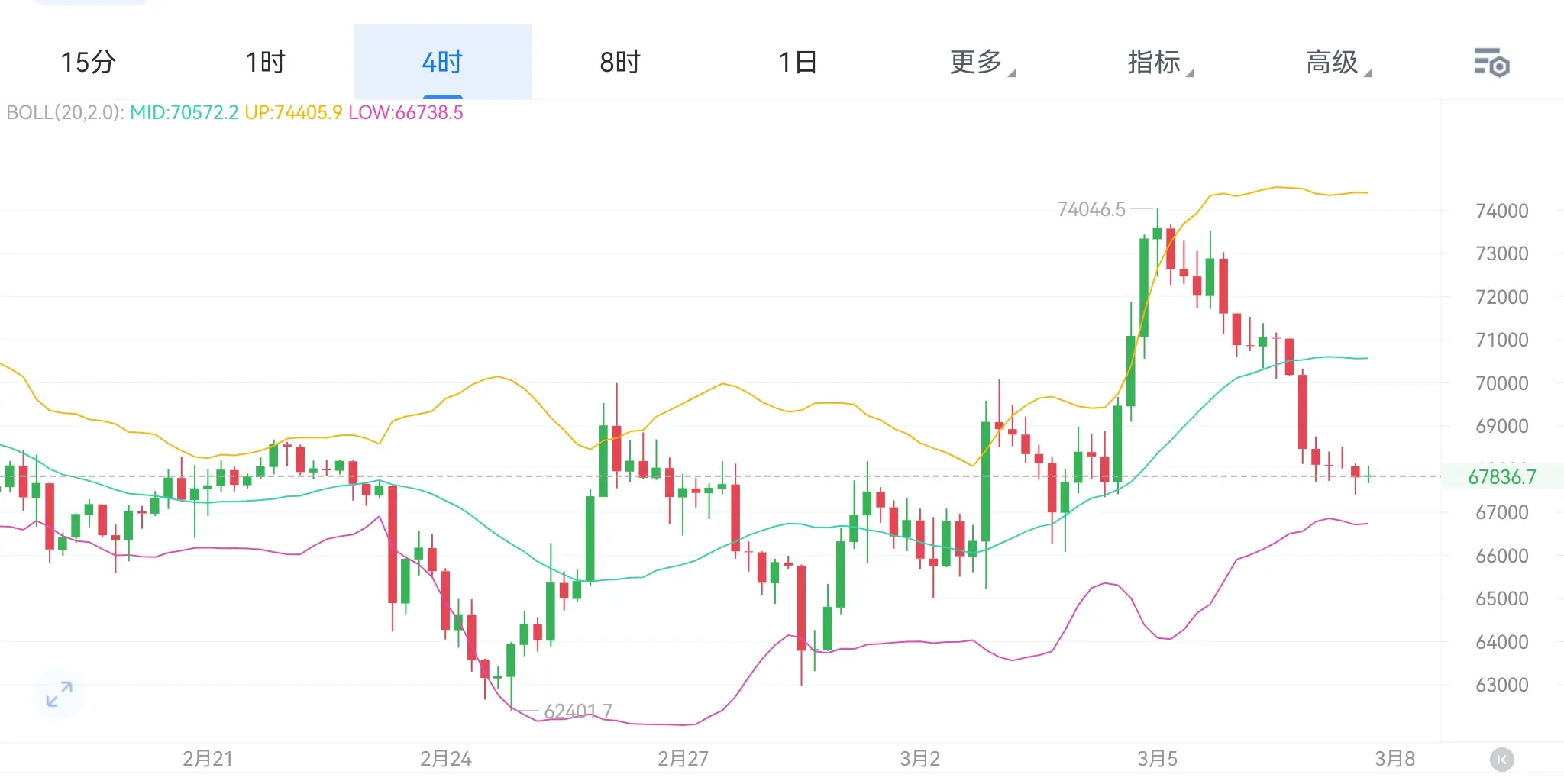Viewport: 1564px width, 784px height.
Task: Click the MID:70572.2 value
Action: pyautogui.click(x=184, y=113)
